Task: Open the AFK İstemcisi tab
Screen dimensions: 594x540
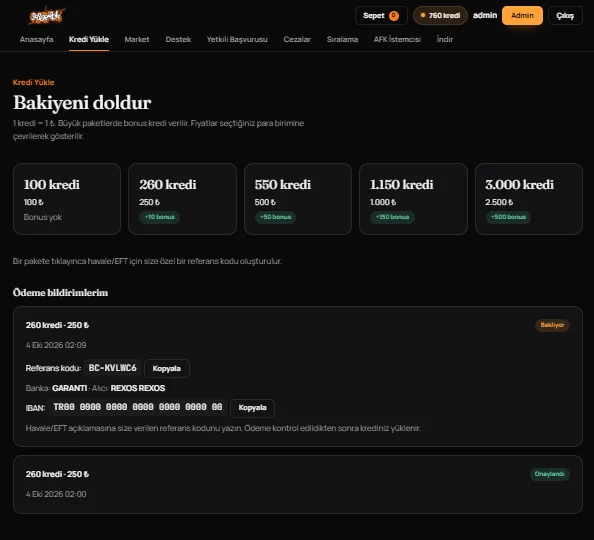Action: [397, 39]
